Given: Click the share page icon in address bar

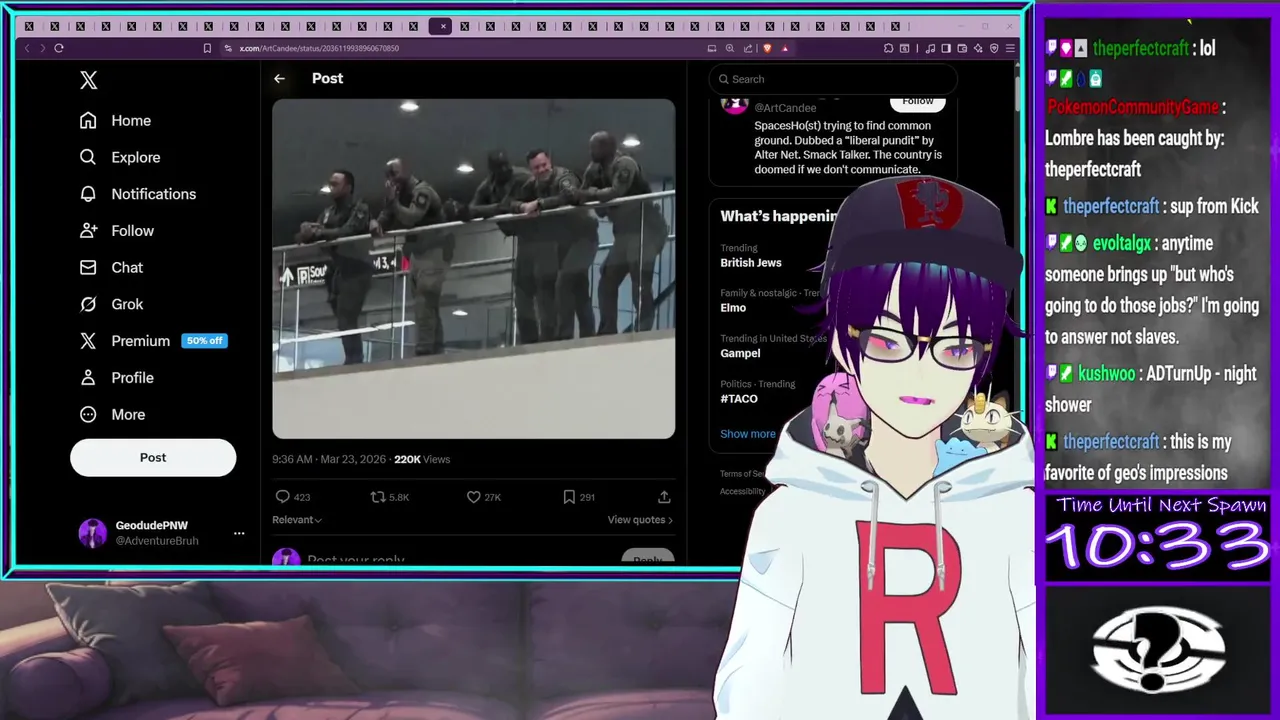Looking at the screenshot, I should point(748,48).
